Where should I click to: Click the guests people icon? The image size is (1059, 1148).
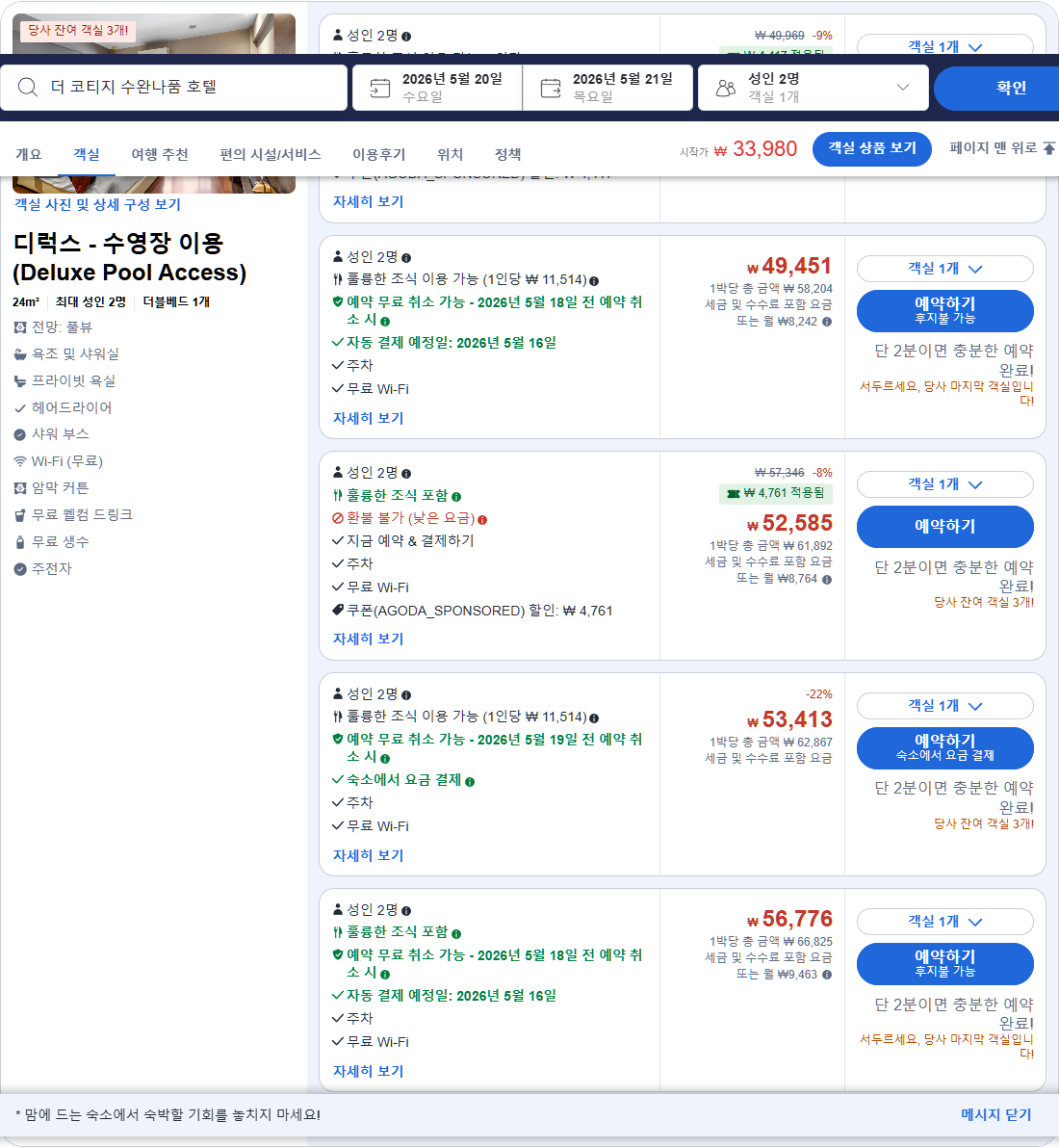coord(725,89)
